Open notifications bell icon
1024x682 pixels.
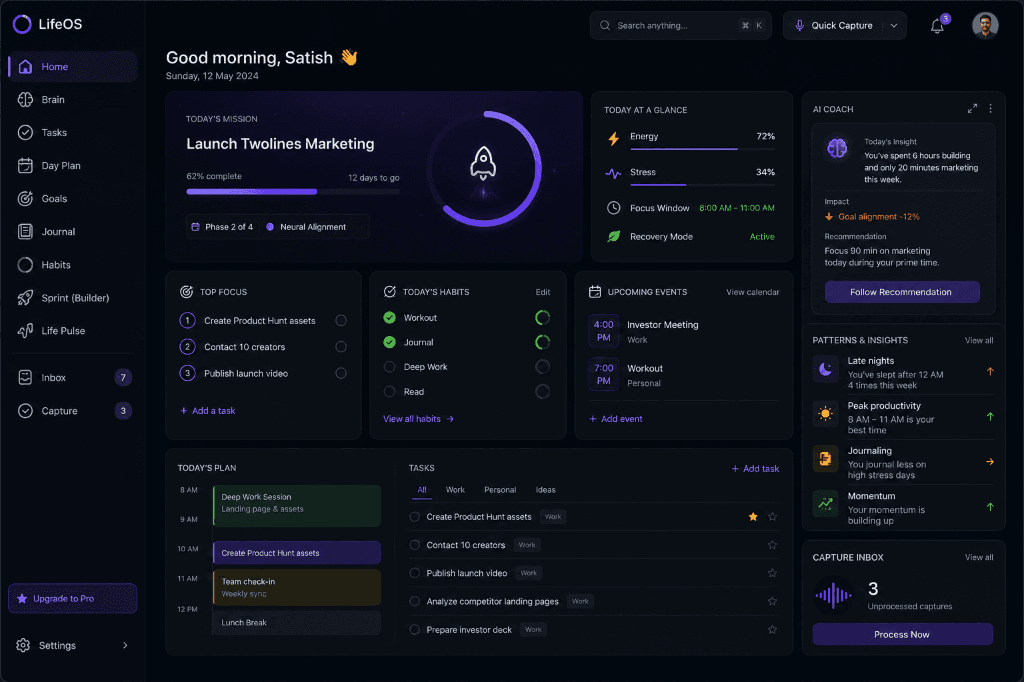tap(937, 26)
